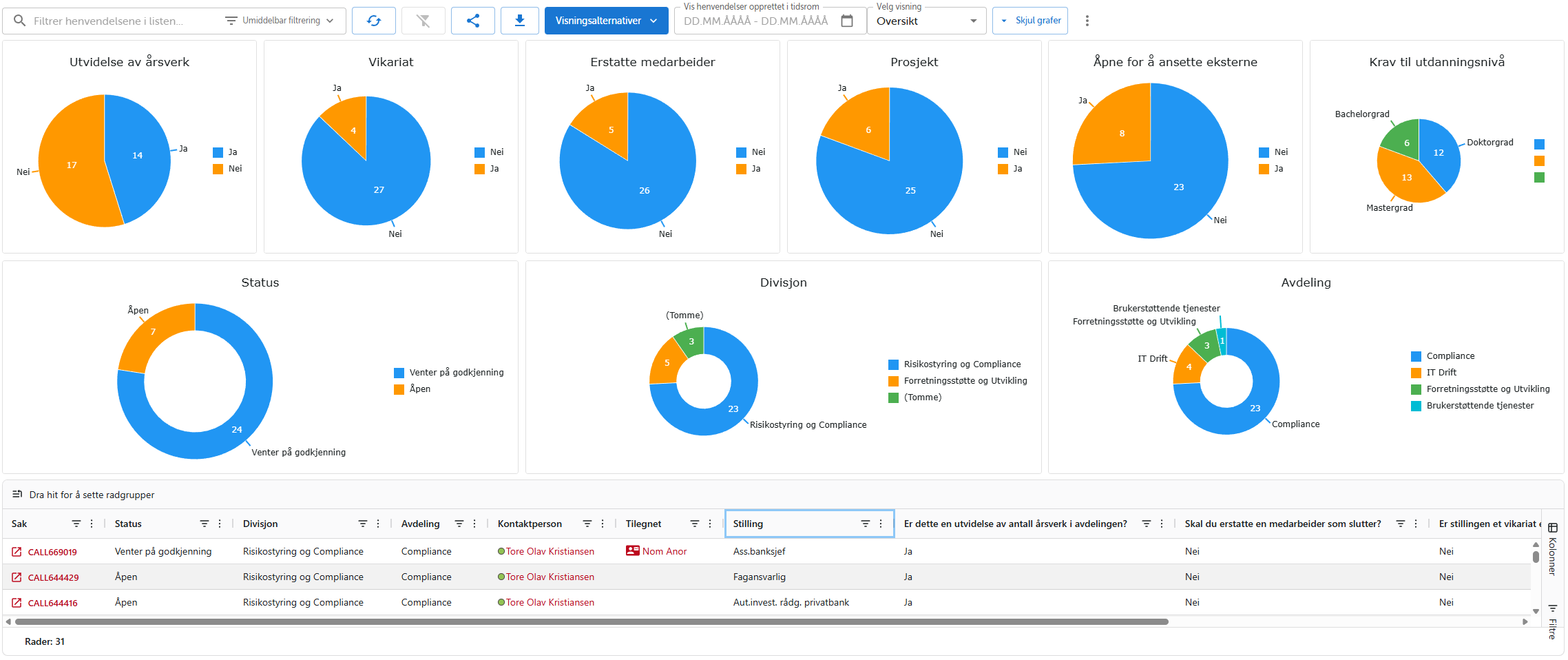Screen dimensions: 1568x660
Task: Click the filter icon in Stilling column
Action: coord(865,524)
